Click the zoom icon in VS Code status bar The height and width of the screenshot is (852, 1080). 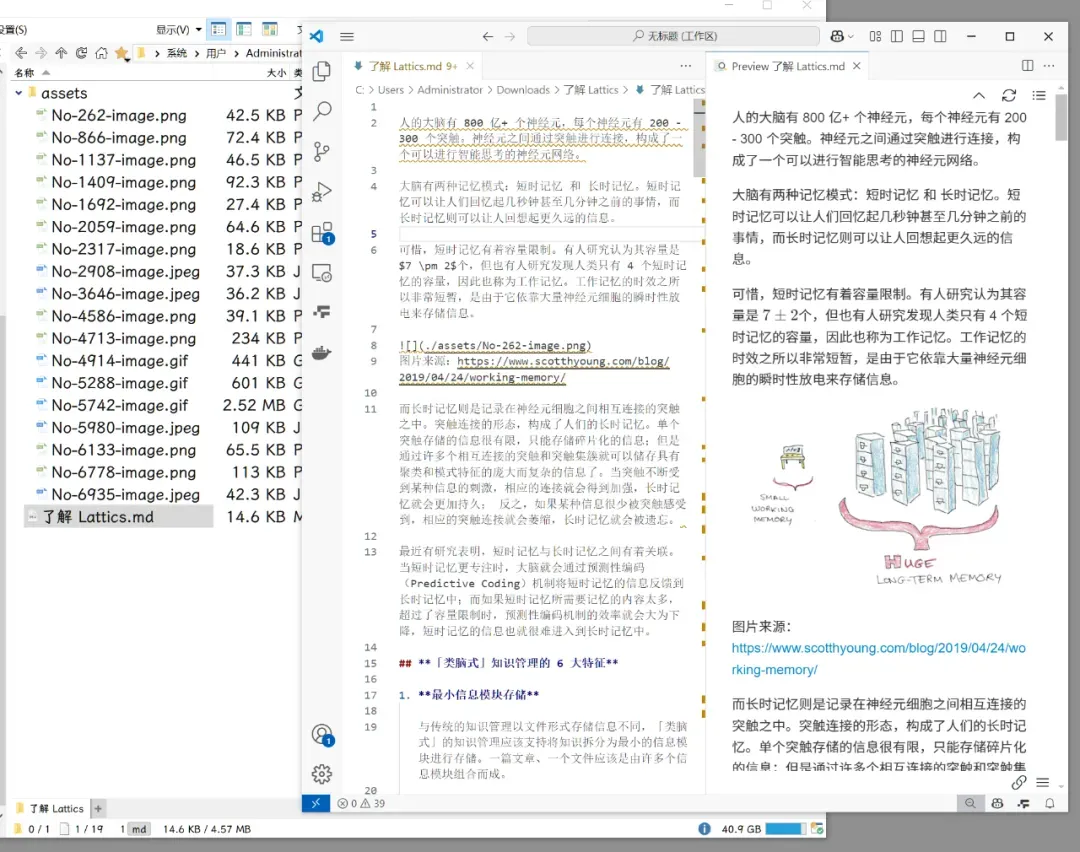tap(970, 803)
